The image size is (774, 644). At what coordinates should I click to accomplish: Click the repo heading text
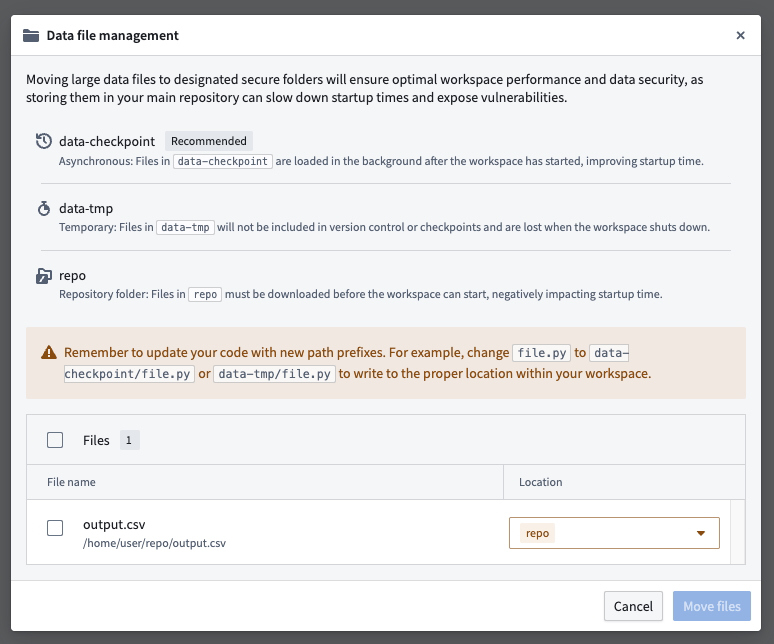point(72,276)
